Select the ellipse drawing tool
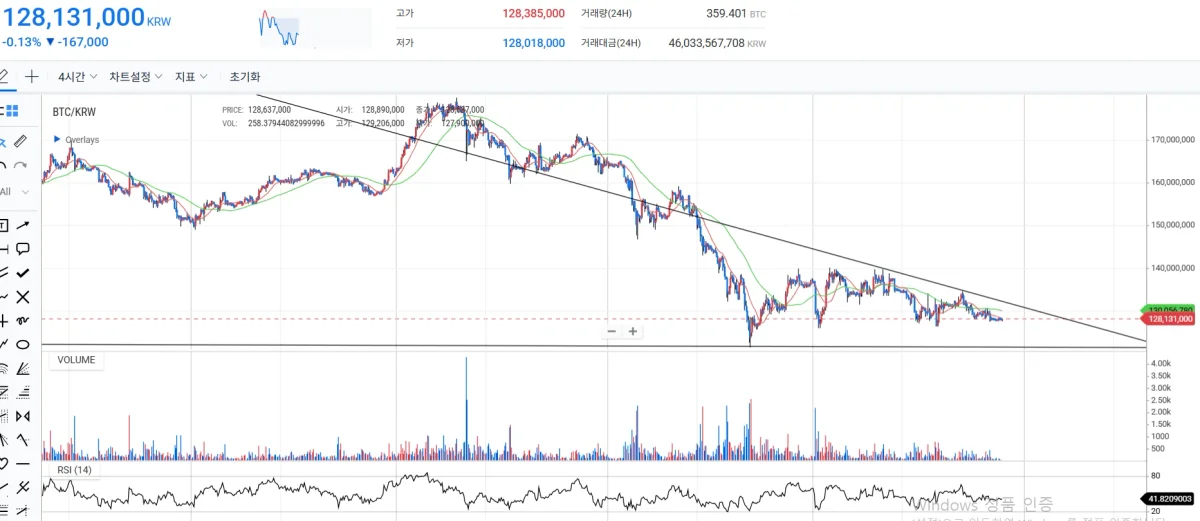Screen dimensions: 1200x521 (22, 344)
